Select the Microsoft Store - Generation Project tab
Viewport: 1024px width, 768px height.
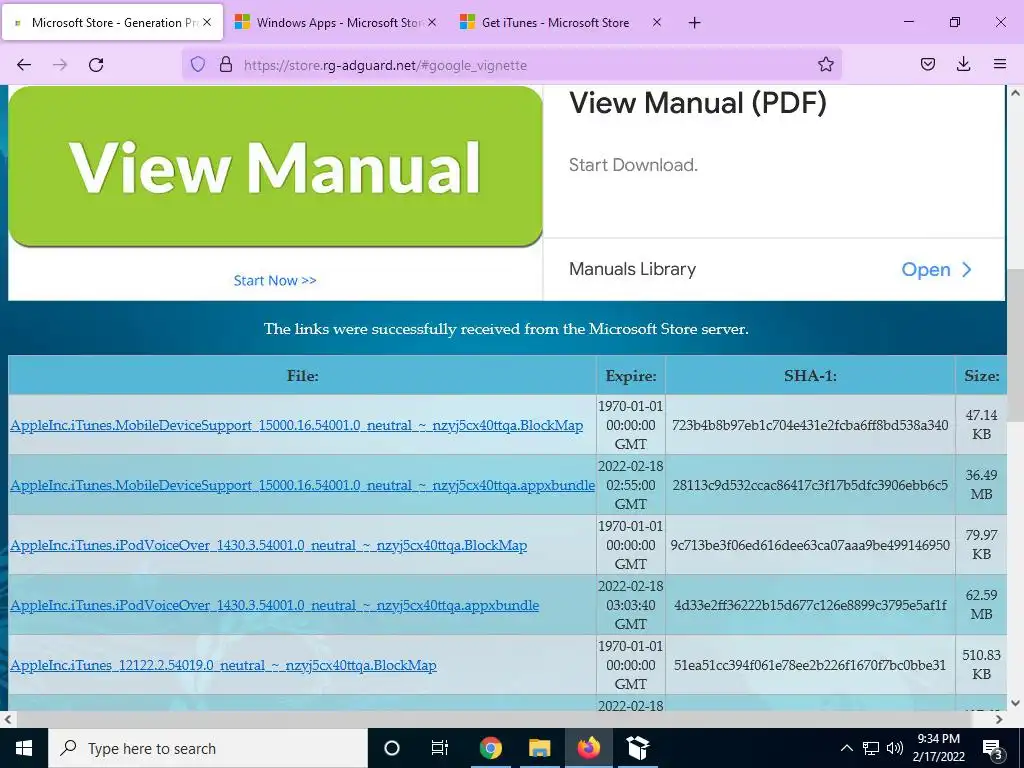tap(112, 22)
